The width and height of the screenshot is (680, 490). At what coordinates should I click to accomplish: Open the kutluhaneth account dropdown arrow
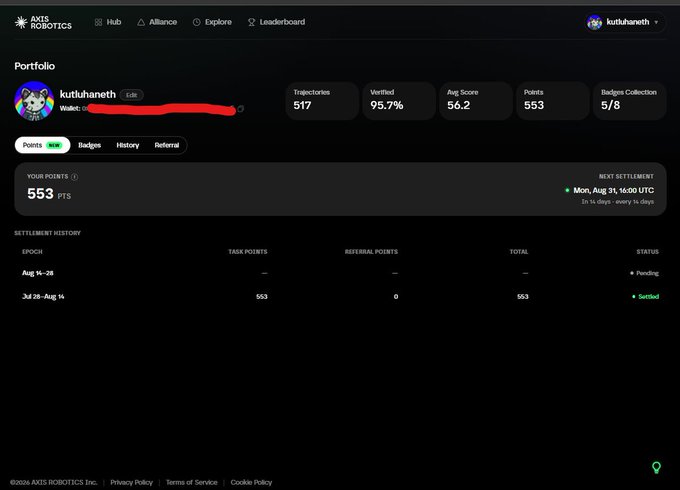pyautogui.click(x=656, y=22)
